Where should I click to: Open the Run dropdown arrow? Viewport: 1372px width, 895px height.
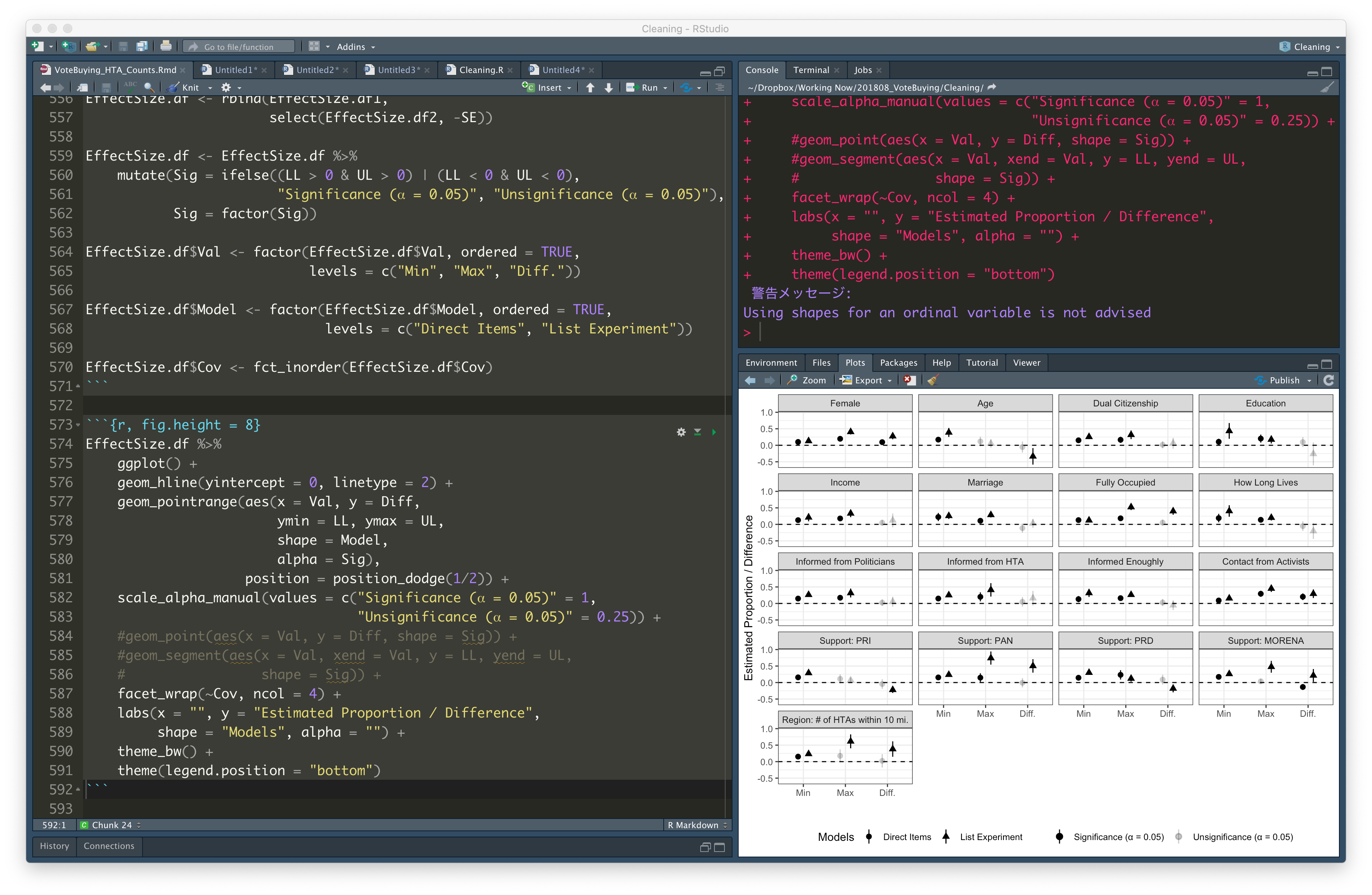(x=665, y=88)
